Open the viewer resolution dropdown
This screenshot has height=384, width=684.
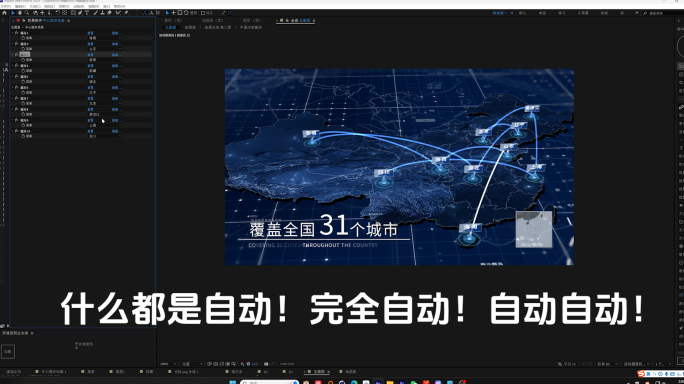click(192, 363)
